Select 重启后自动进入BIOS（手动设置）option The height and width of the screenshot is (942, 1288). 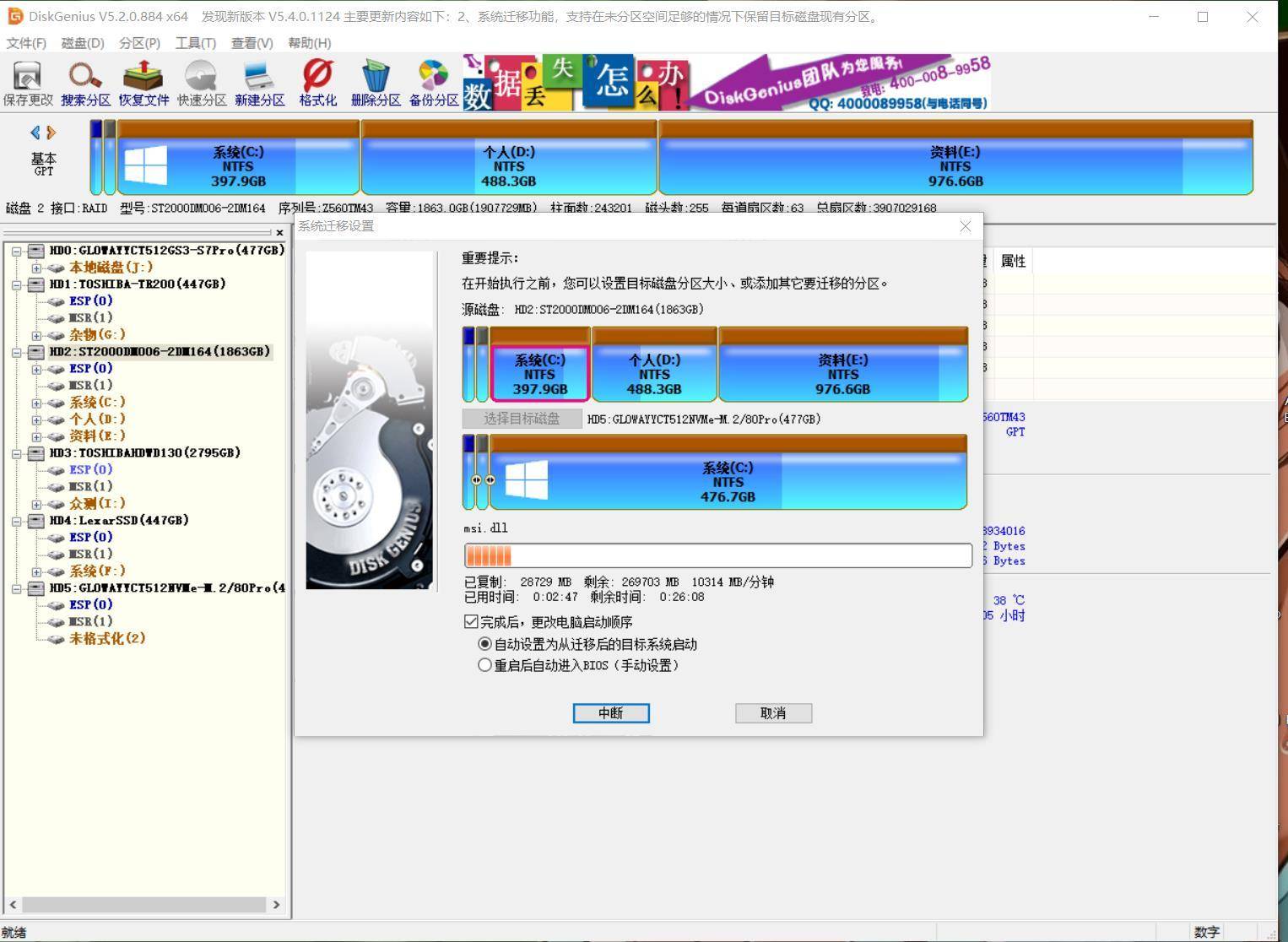point(484,665)
